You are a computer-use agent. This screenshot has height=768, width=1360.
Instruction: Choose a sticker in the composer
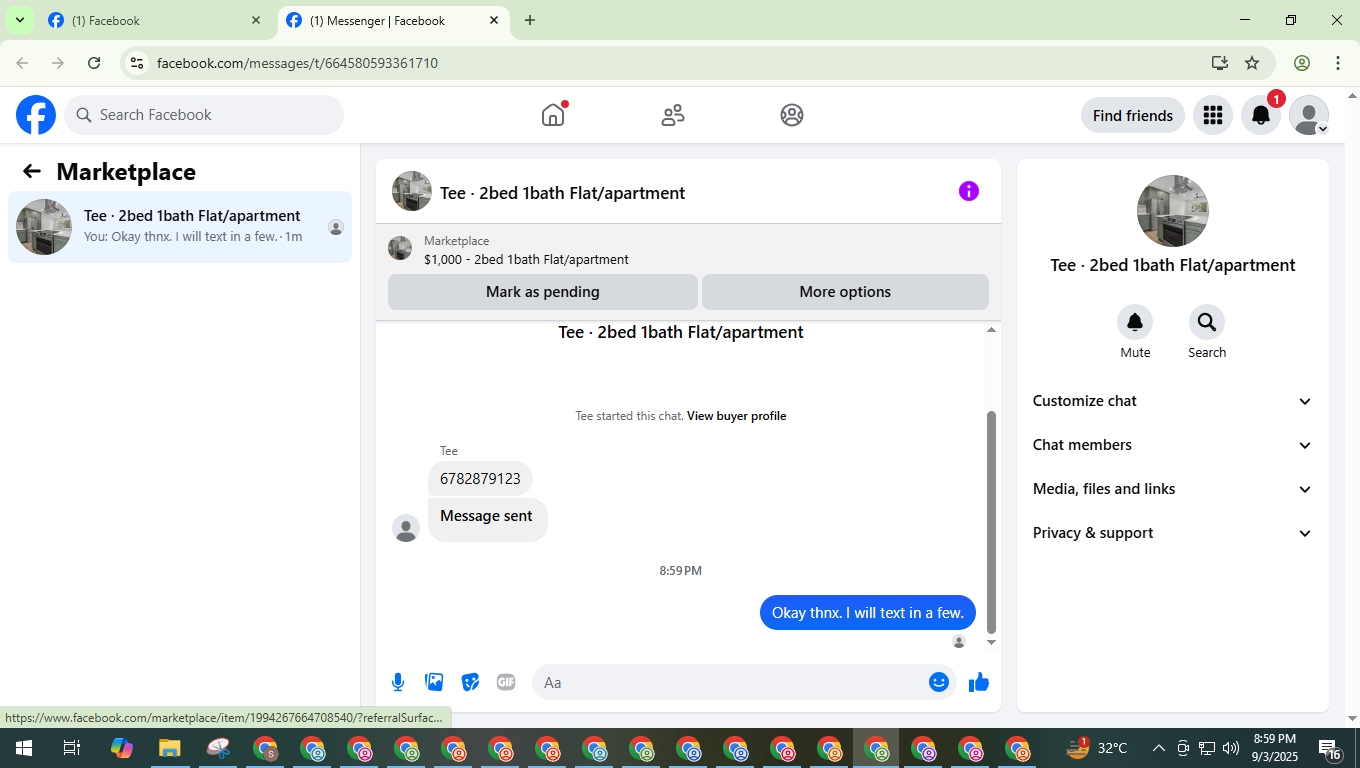click(470, 682)
